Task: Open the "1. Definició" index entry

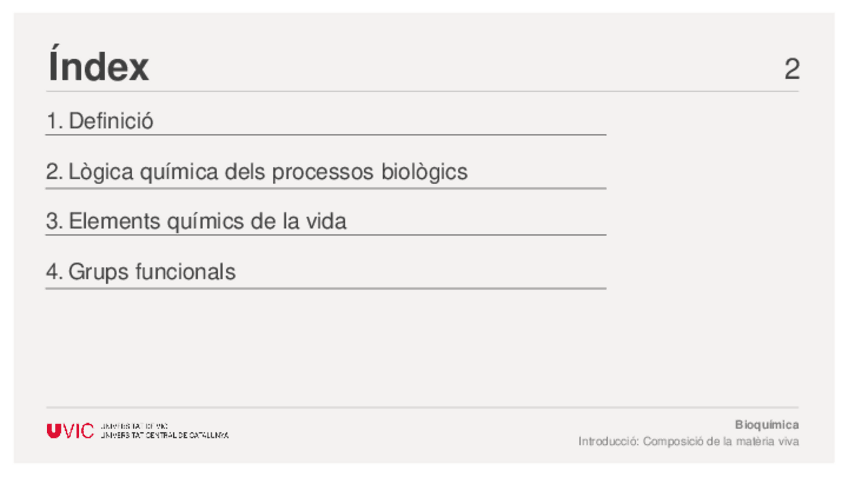Action: [x=99, y=122]
